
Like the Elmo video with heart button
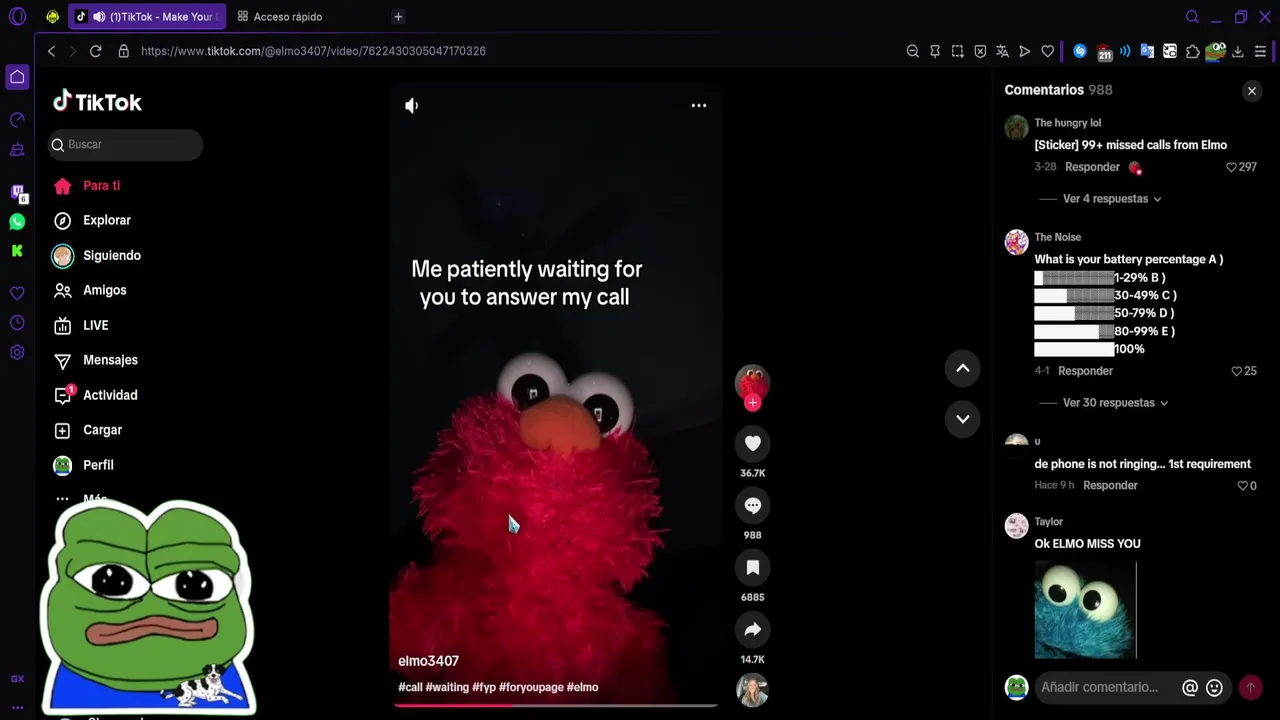[x=752, y=443]
